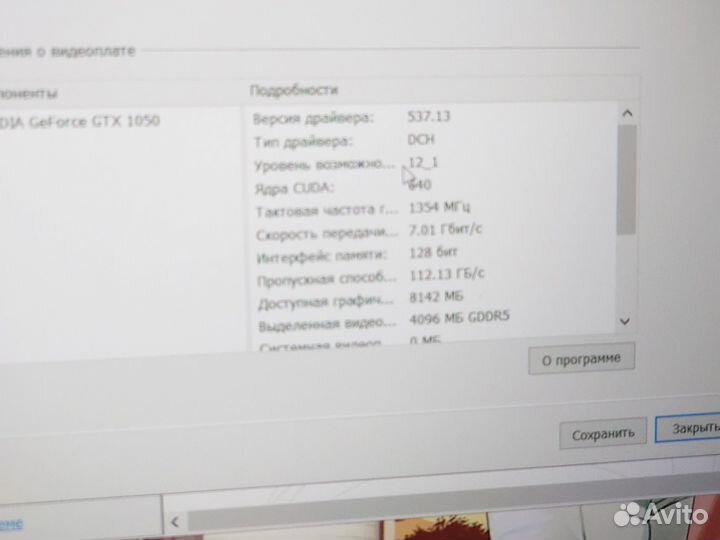This screenshot has width=720, height=540.
Task: Click the 640 CUDA cores value
Action: (420, 185)
